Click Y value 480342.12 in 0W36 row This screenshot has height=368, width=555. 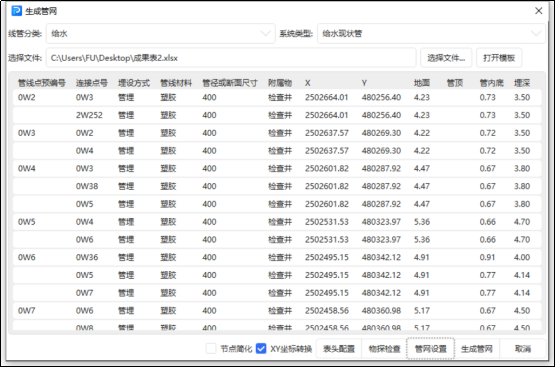point(381,257)
